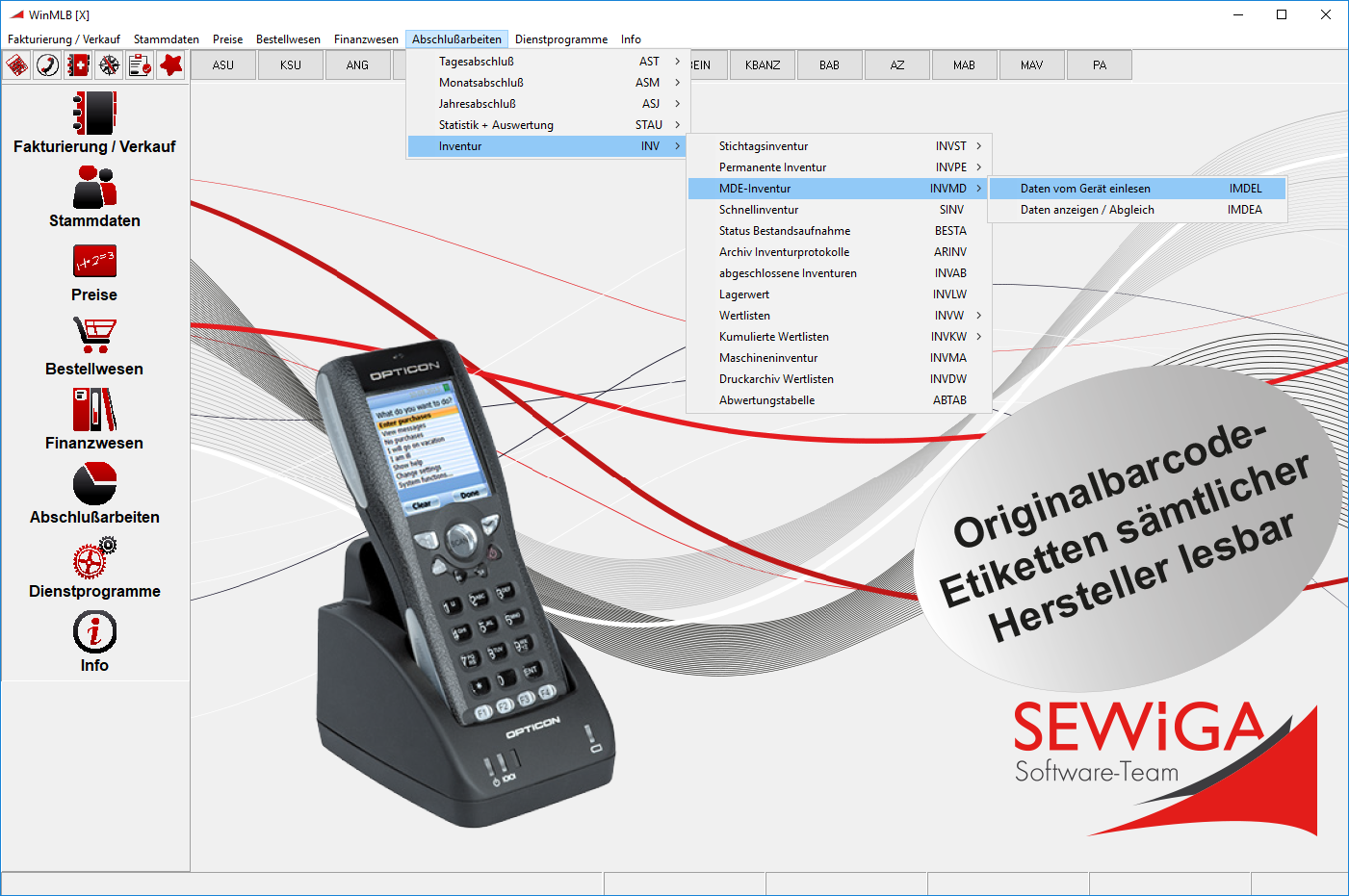The width and height of the screenshot is (1349, 896).
Task: Select the Schnellinventur menu entry
Action: (839, 210)
